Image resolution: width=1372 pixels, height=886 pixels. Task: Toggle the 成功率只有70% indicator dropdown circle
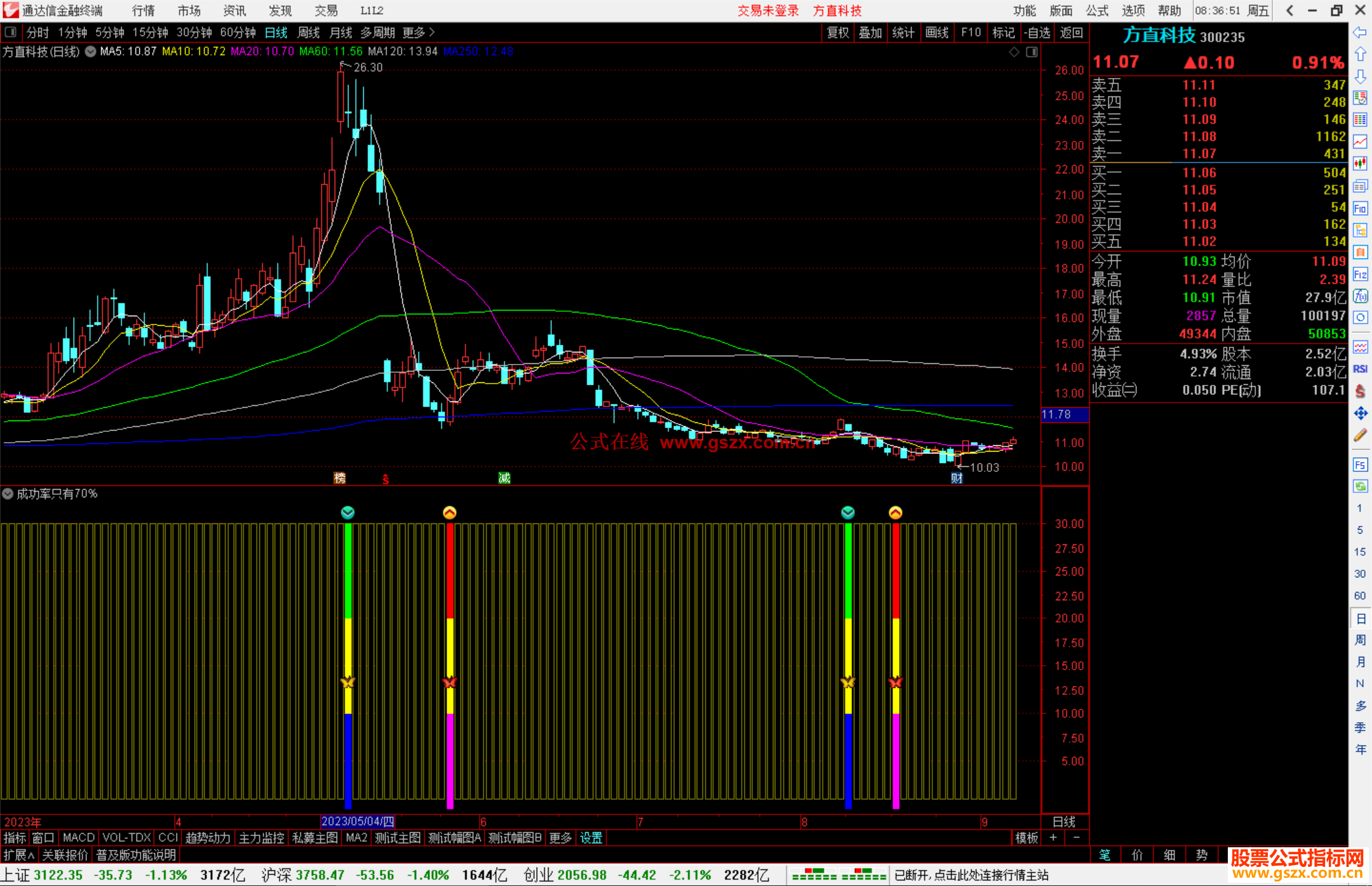point(8,493)
